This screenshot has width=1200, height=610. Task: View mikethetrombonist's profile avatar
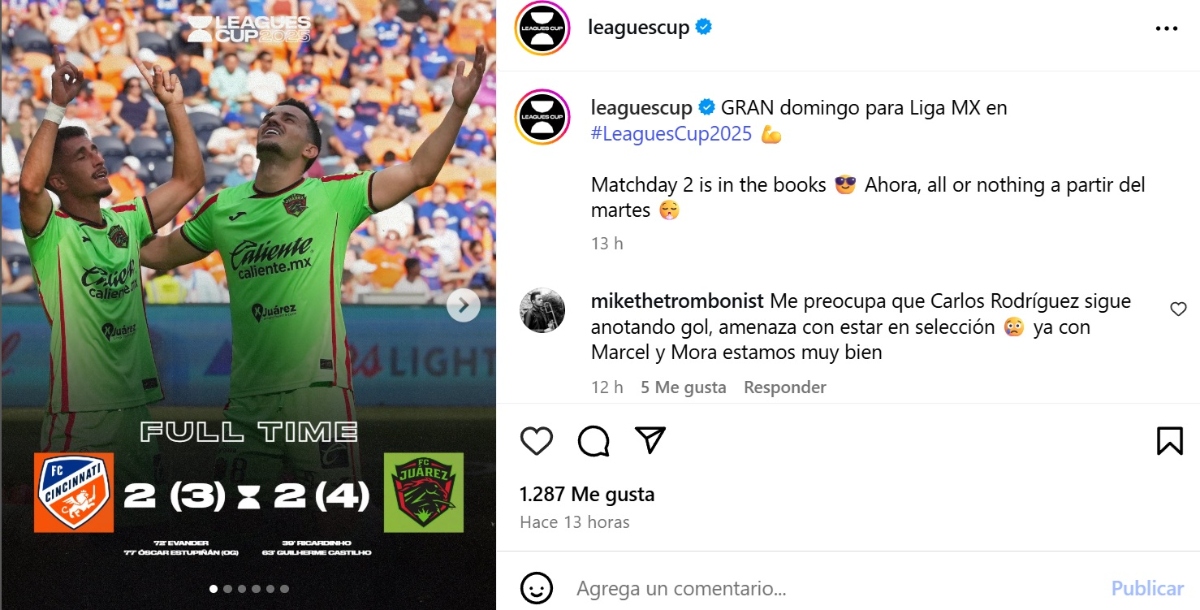click(542, 310)
